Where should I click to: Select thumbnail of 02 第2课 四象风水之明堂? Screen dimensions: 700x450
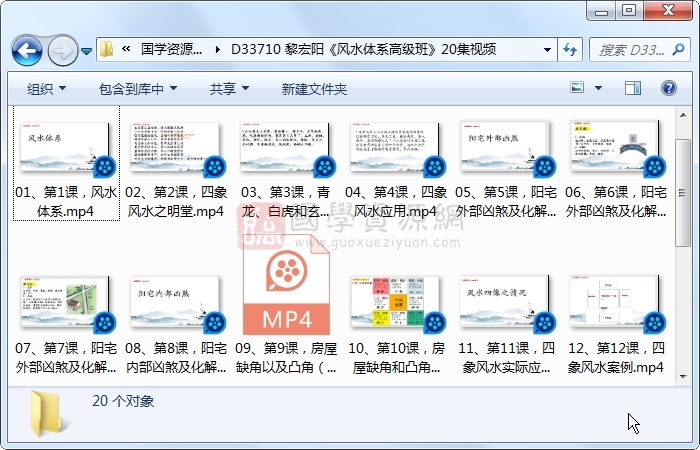(175, 146)
